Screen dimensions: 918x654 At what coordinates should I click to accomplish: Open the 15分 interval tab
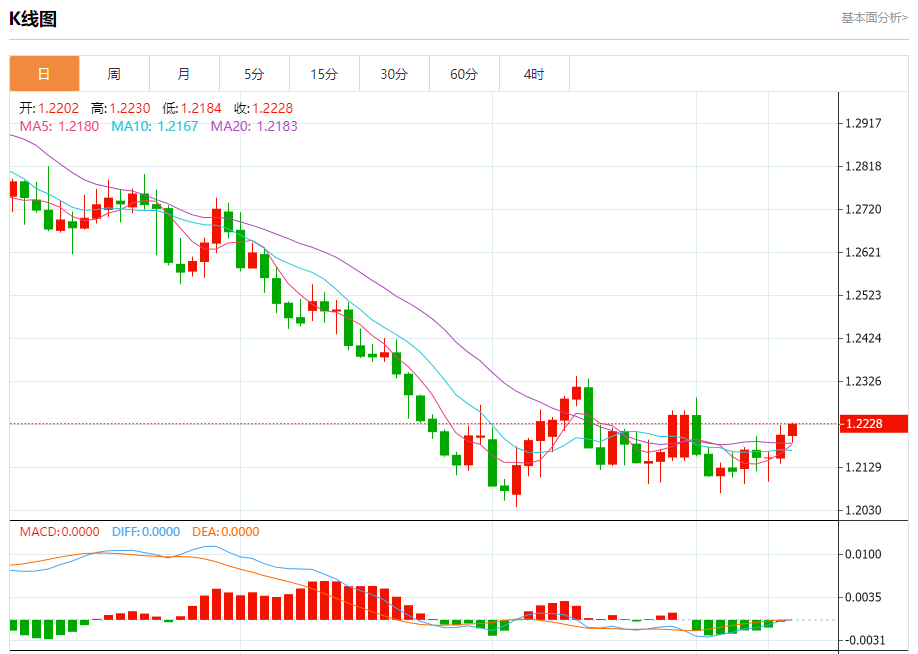click(x=324, y=74)
